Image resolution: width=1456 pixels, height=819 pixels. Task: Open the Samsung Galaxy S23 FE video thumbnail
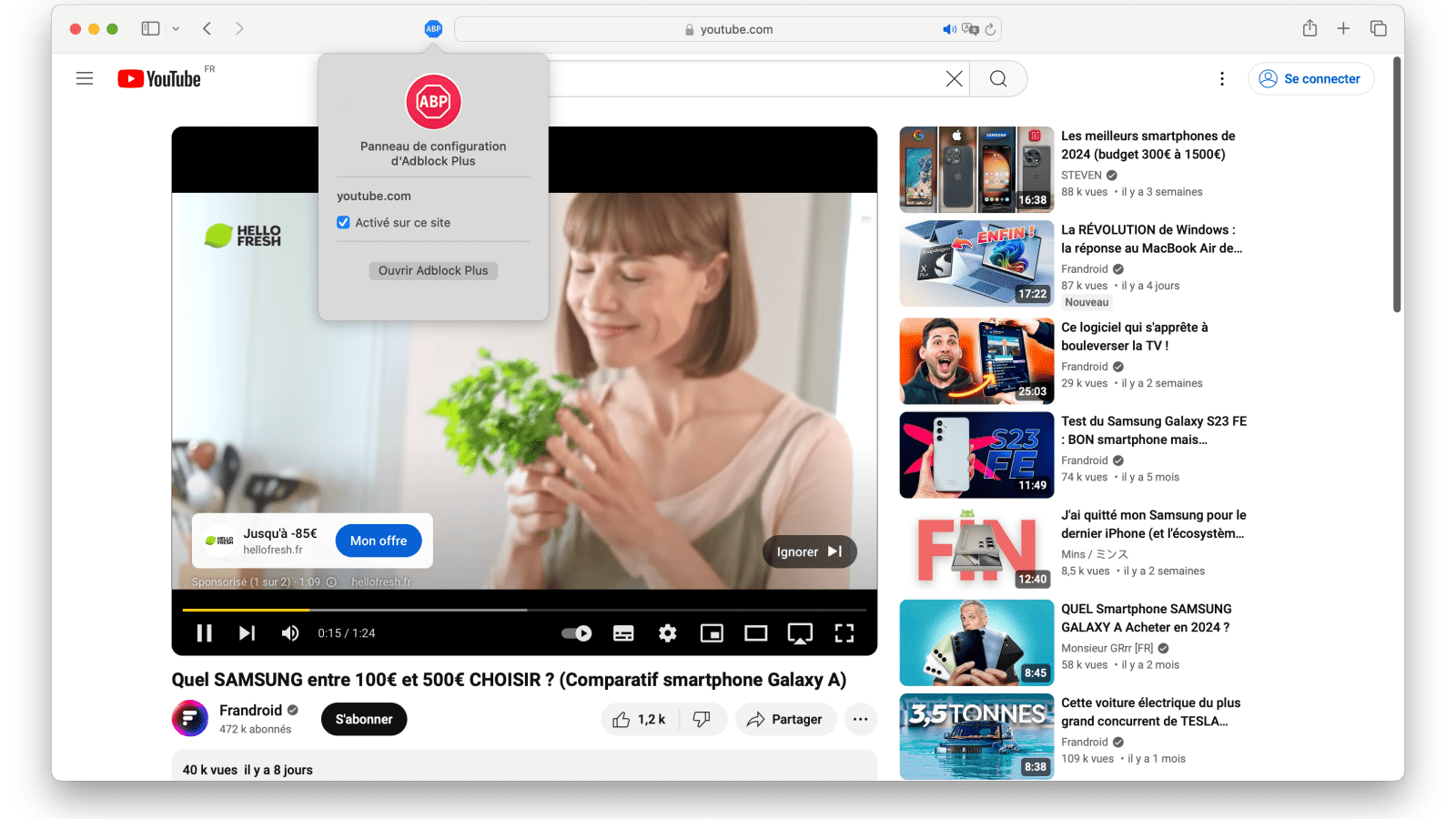click(x=976, y=455)
